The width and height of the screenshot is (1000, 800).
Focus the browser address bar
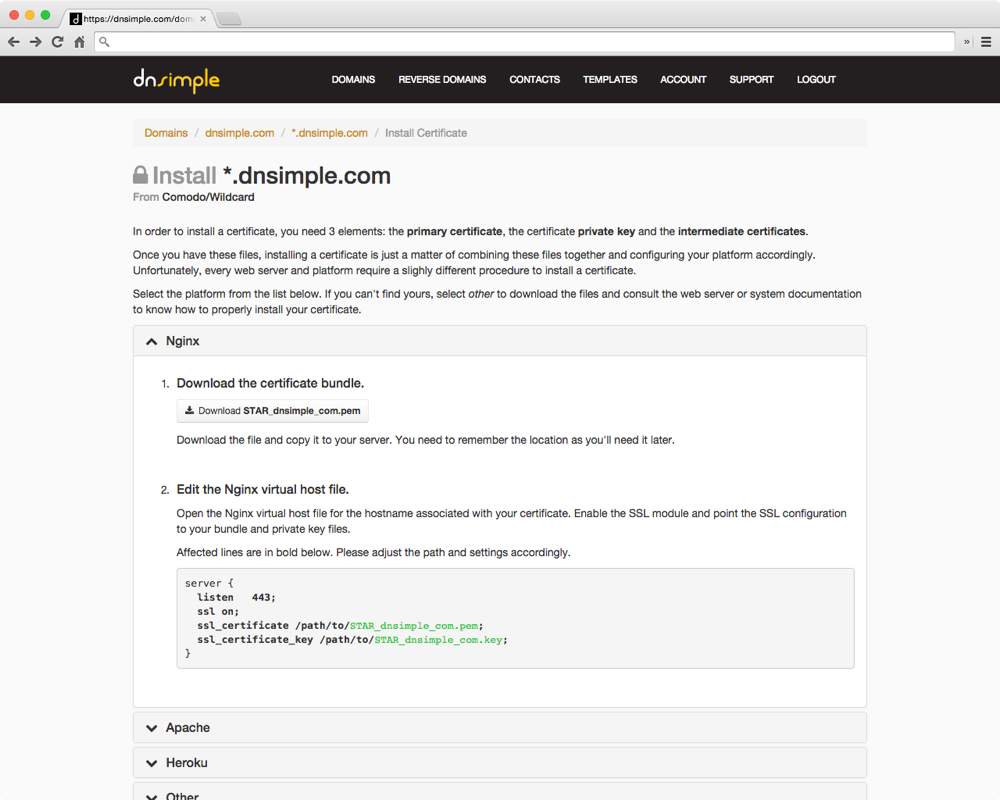pyautogui.click(x=524, y=42)
